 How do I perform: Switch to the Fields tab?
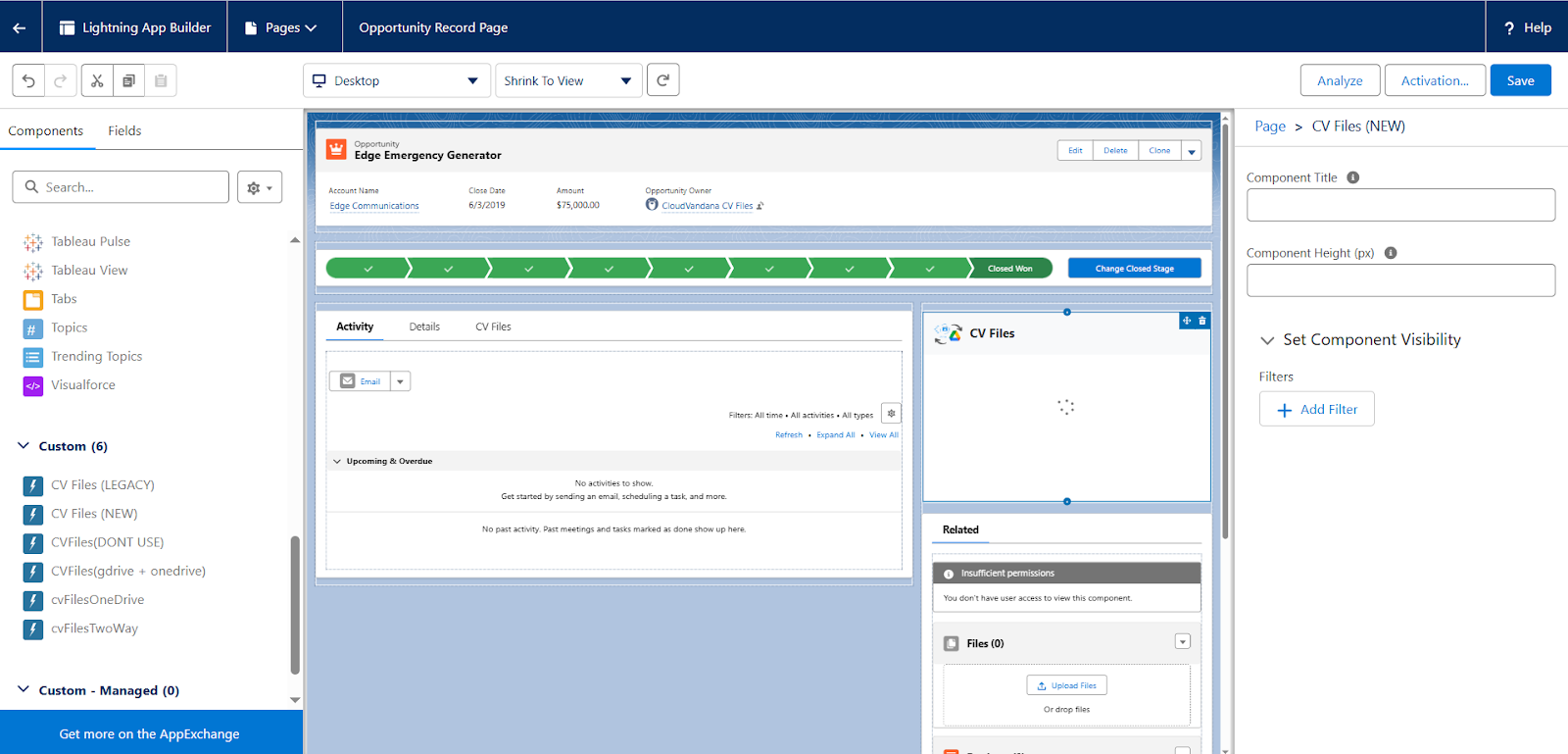pos(124,130)
